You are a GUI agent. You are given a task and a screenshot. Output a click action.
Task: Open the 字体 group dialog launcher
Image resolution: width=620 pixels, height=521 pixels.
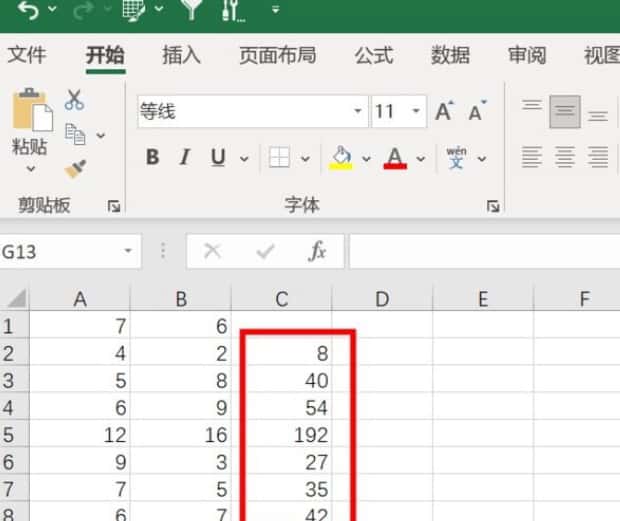[x=493, y=206]
